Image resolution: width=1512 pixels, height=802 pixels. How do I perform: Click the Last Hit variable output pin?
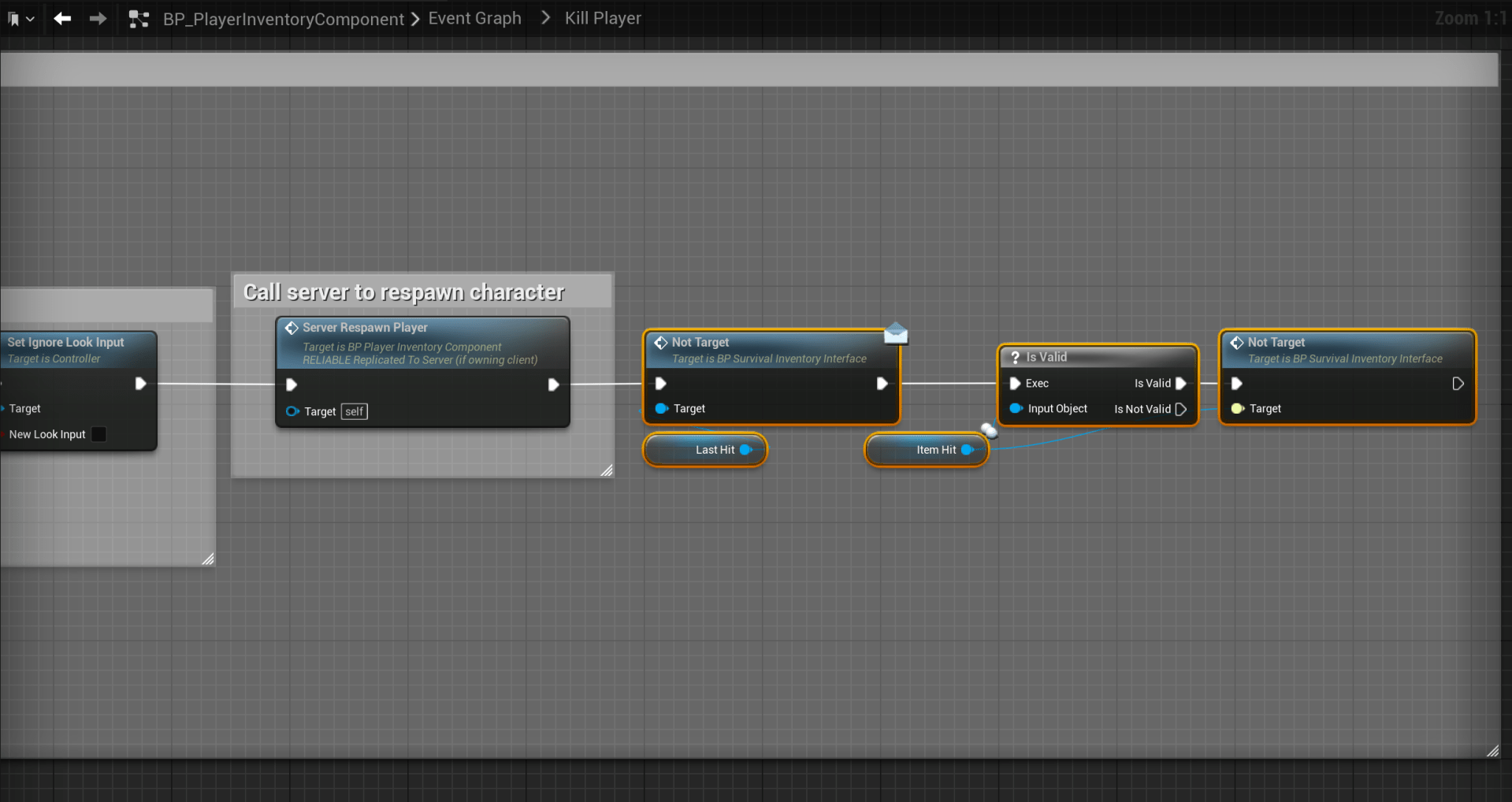(x=745, y=450)
